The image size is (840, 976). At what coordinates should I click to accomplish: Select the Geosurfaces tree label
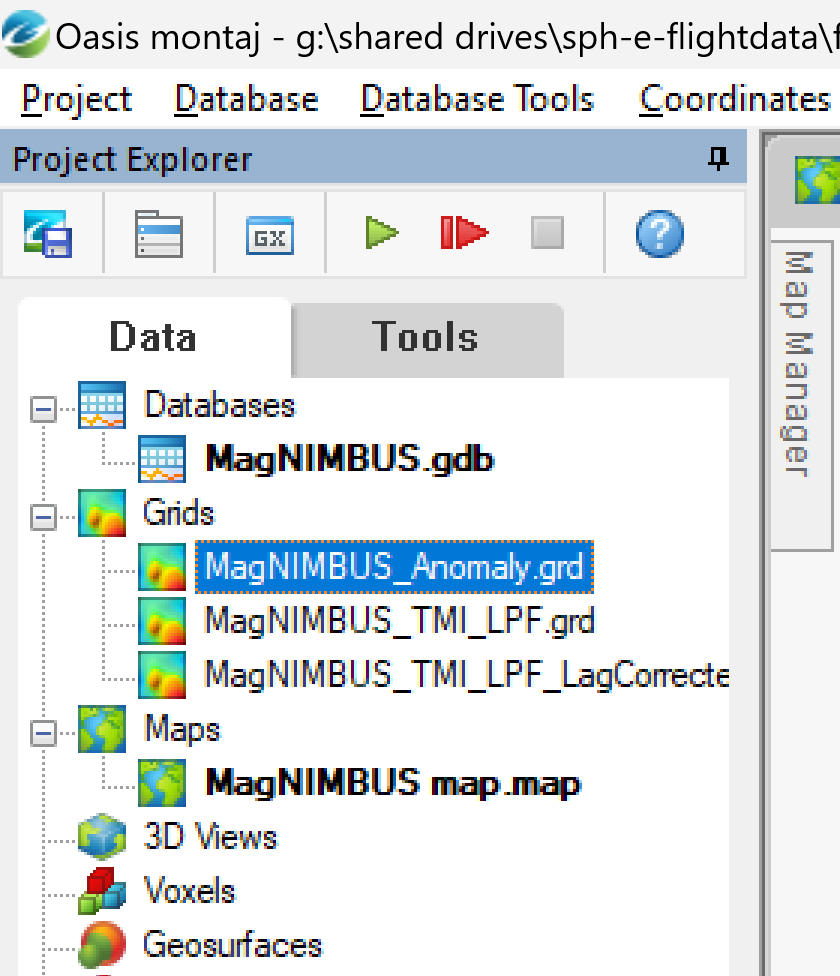pos(233,945)
